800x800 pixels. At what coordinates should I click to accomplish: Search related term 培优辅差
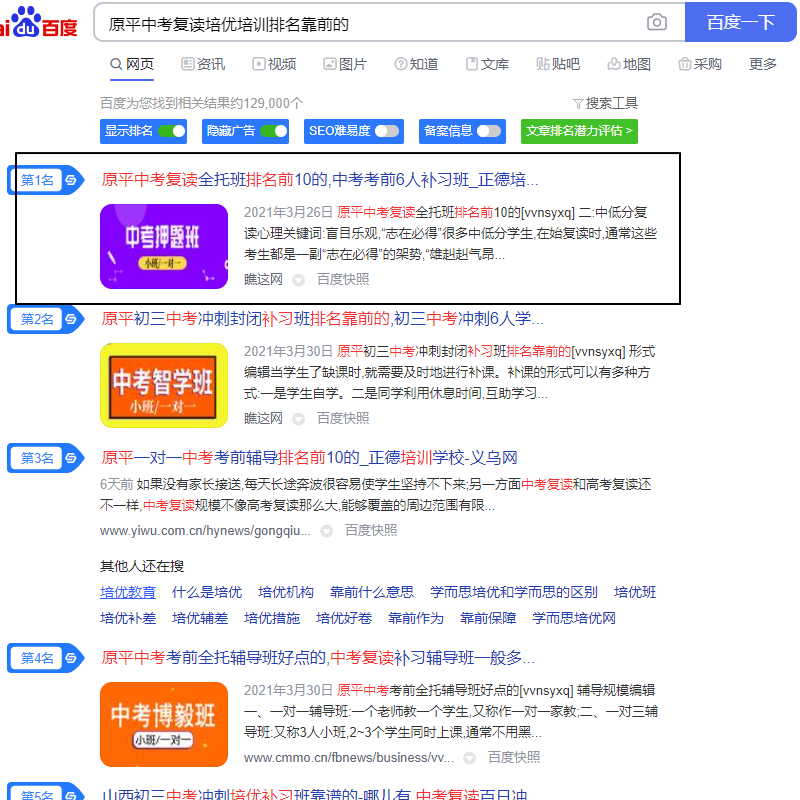(200, 618)
